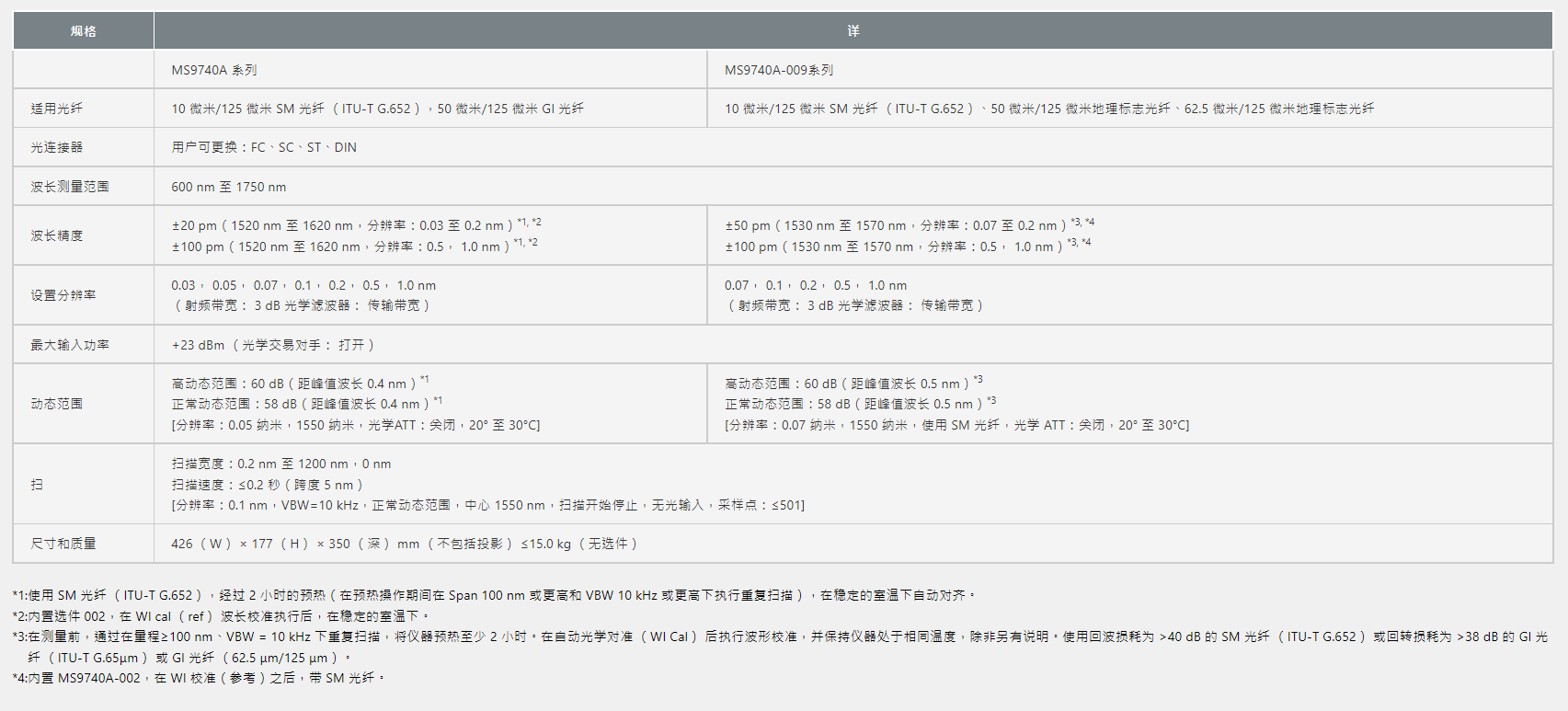
Task: Click the FC、SC、ST、DIN connector text
Action: (x=264, y=147)
